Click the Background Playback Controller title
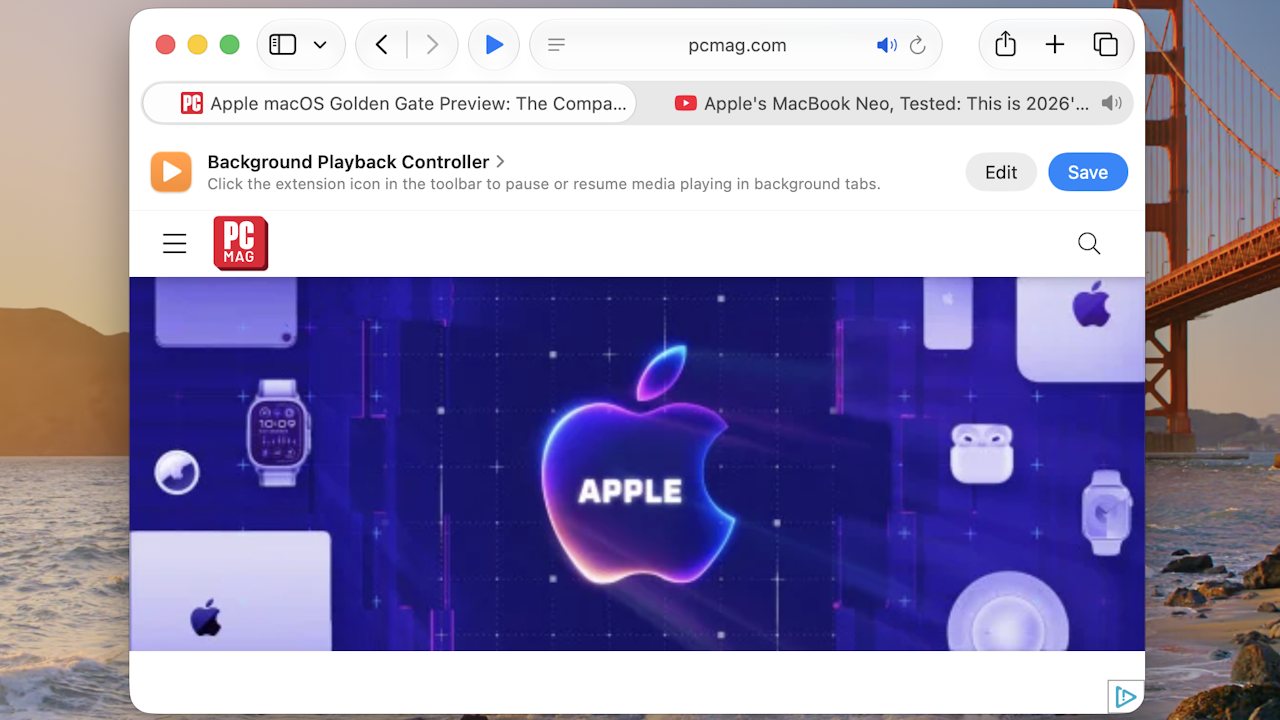The height and width of the screenshot is (720, 1280). pos(348,162)
